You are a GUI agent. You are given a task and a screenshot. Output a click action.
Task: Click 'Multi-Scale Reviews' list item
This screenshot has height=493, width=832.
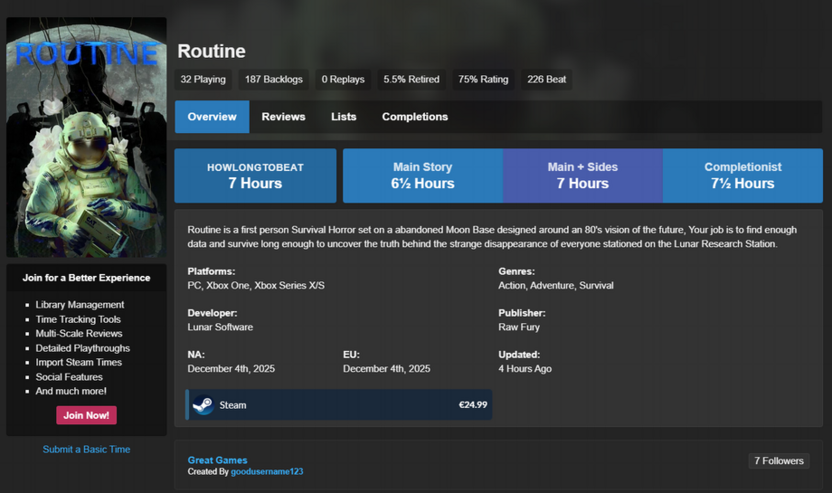(x=79, y=334)
